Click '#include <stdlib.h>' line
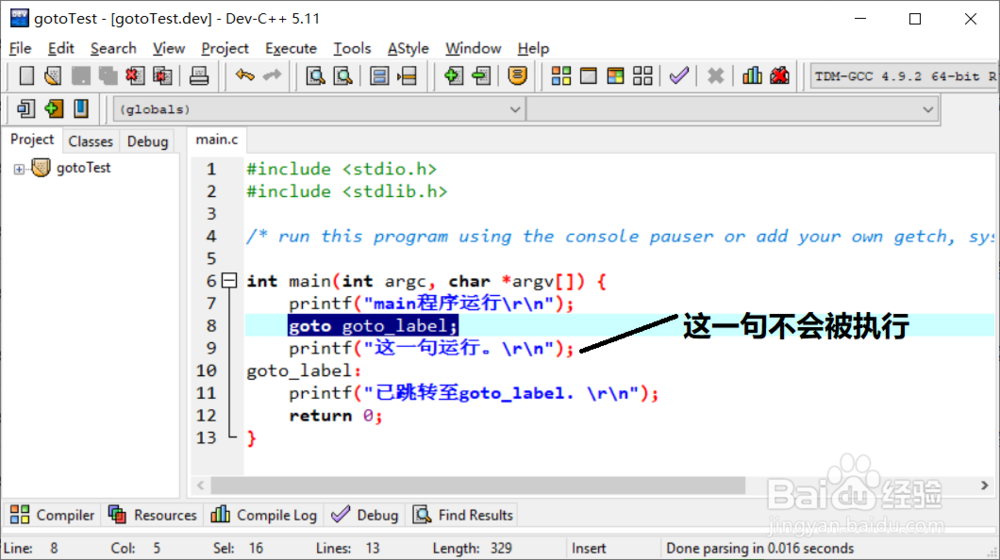 (x=347, y=191)
